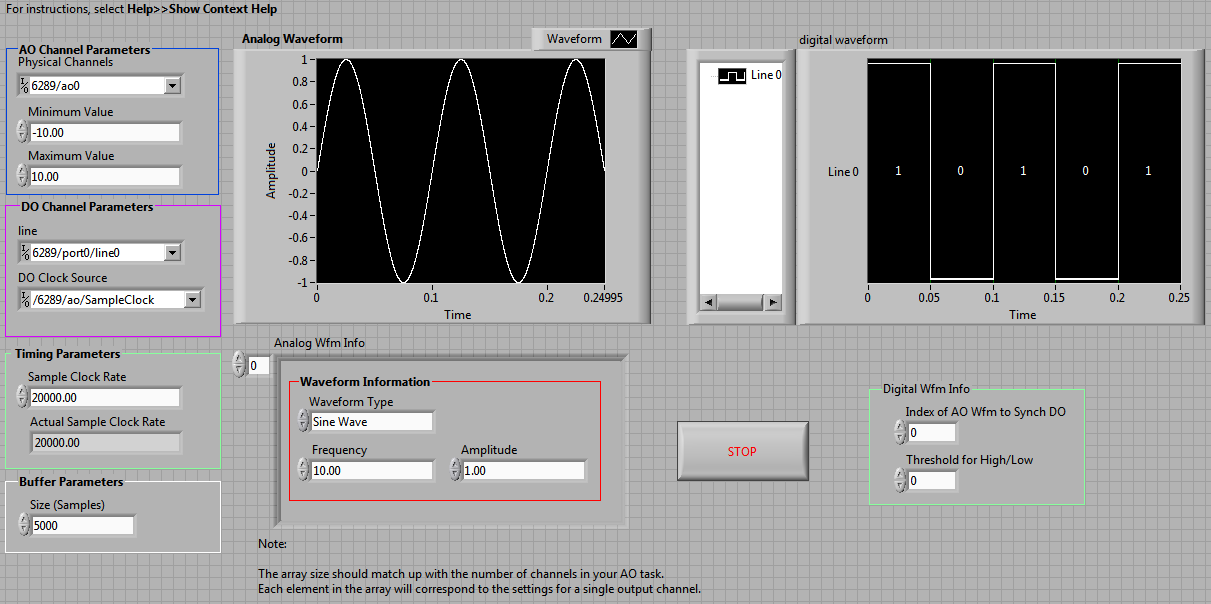This screenshot has width=1211, height=604.
Task: Open the DO Clock Source dropdown arrow
Action: pos(193,299)
